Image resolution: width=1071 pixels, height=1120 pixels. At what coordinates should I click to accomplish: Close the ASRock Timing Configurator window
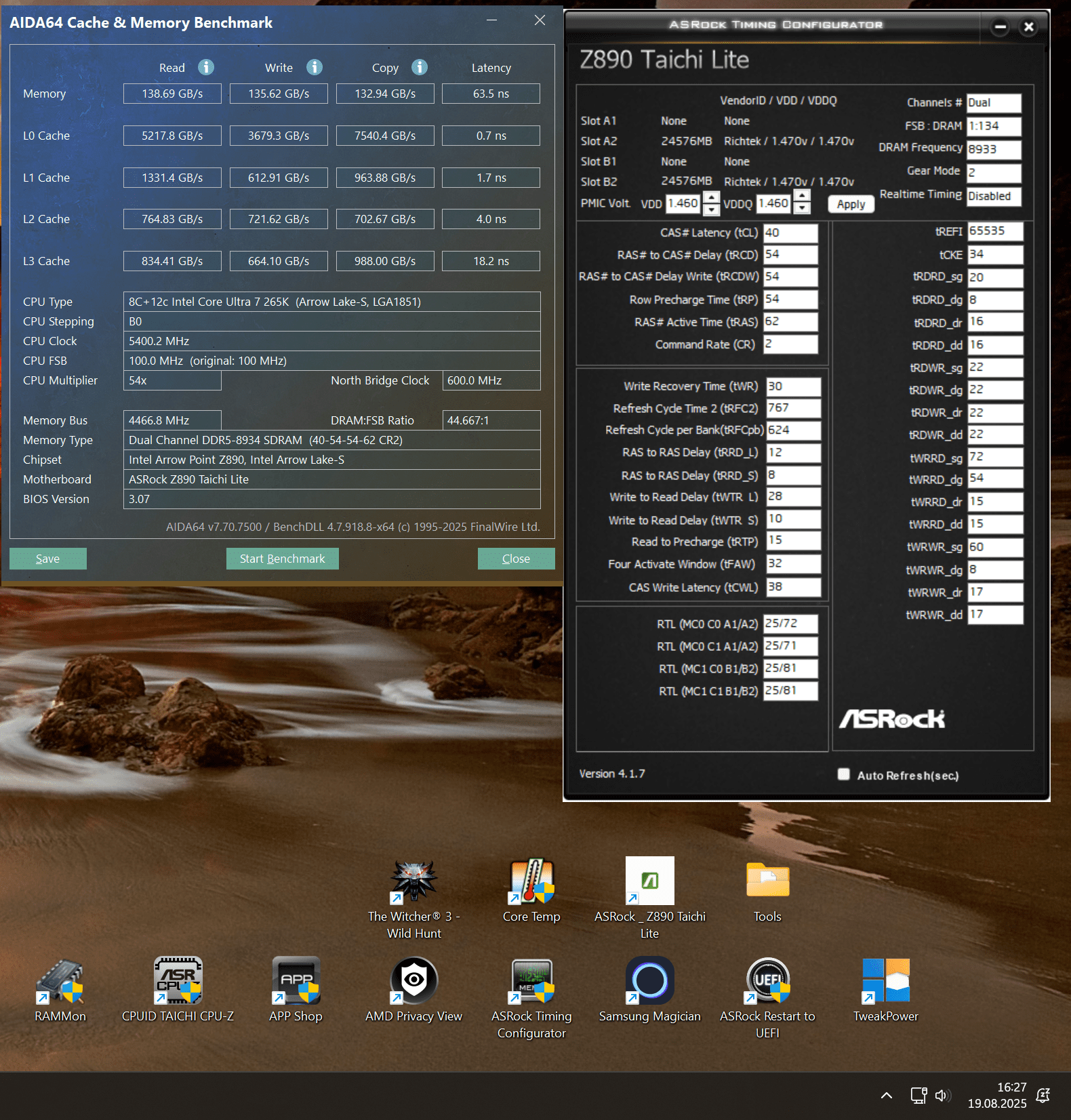1029,27
